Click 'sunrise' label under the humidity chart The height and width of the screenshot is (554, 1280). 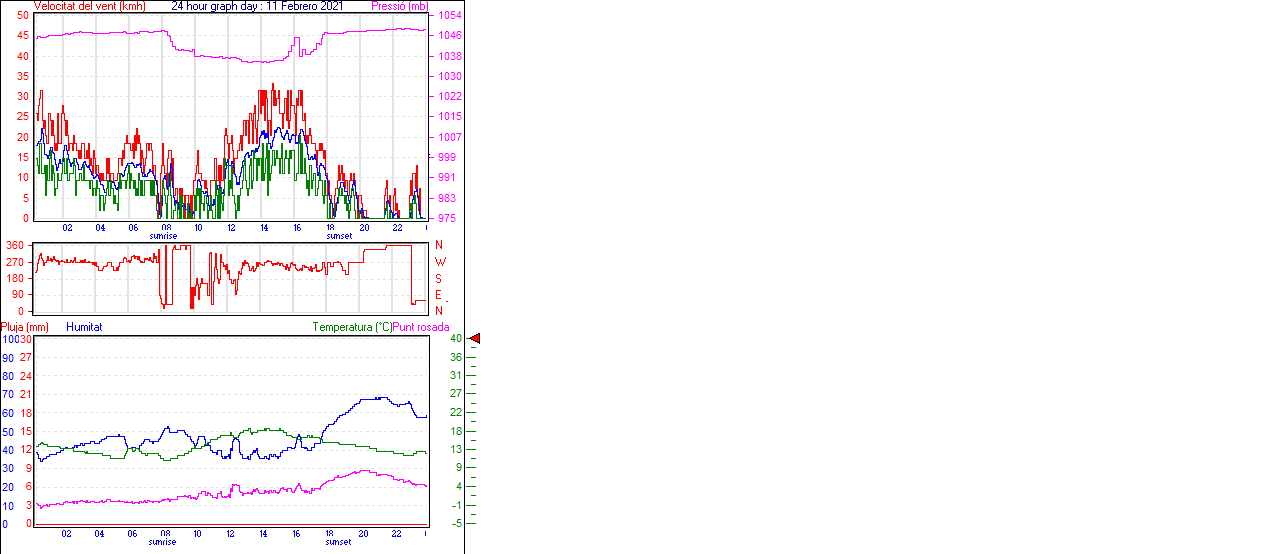(163, 542)
